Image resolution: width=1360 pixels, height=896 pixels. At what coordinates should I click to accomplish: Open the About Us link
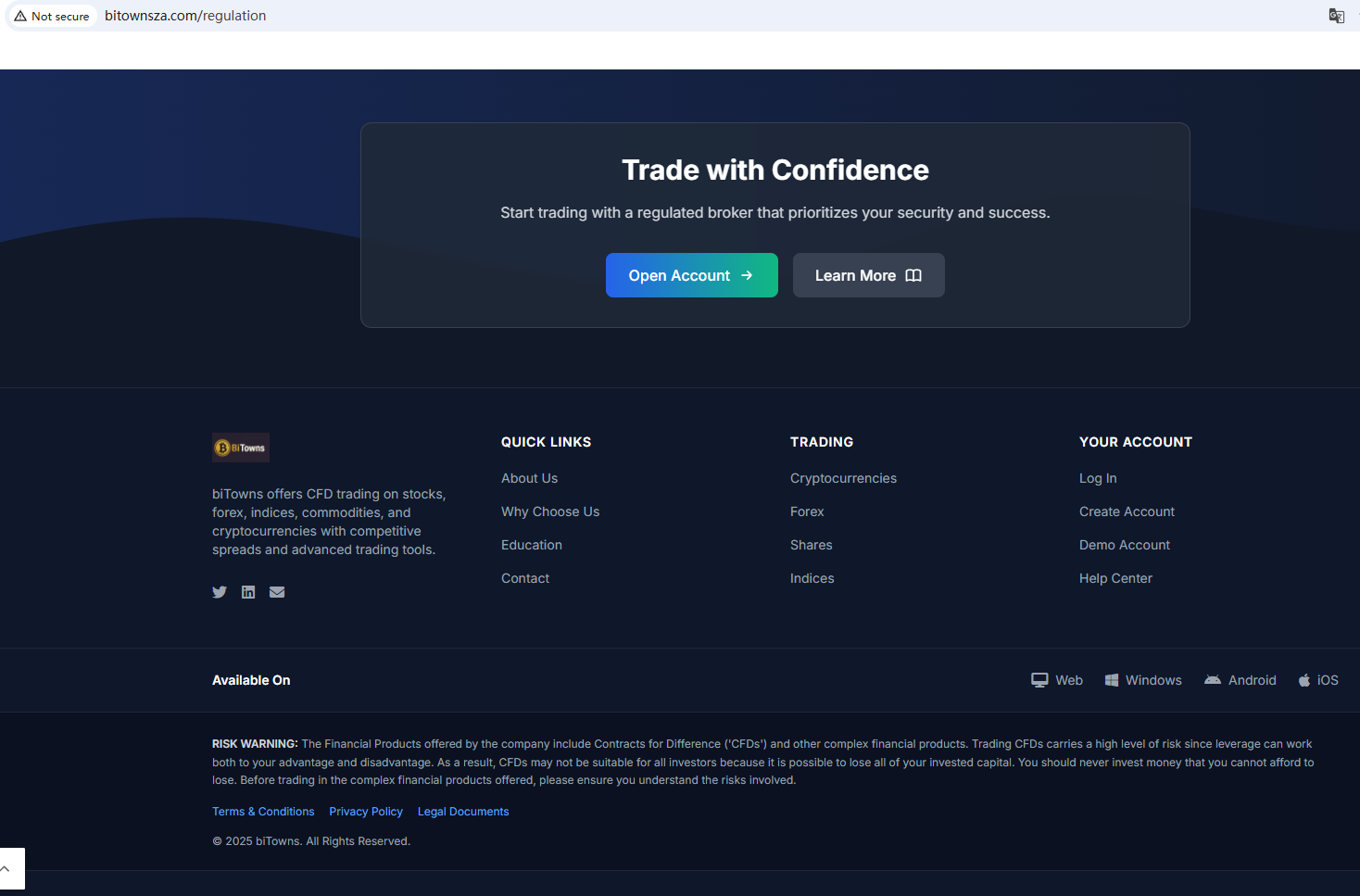tap(529, 478)
